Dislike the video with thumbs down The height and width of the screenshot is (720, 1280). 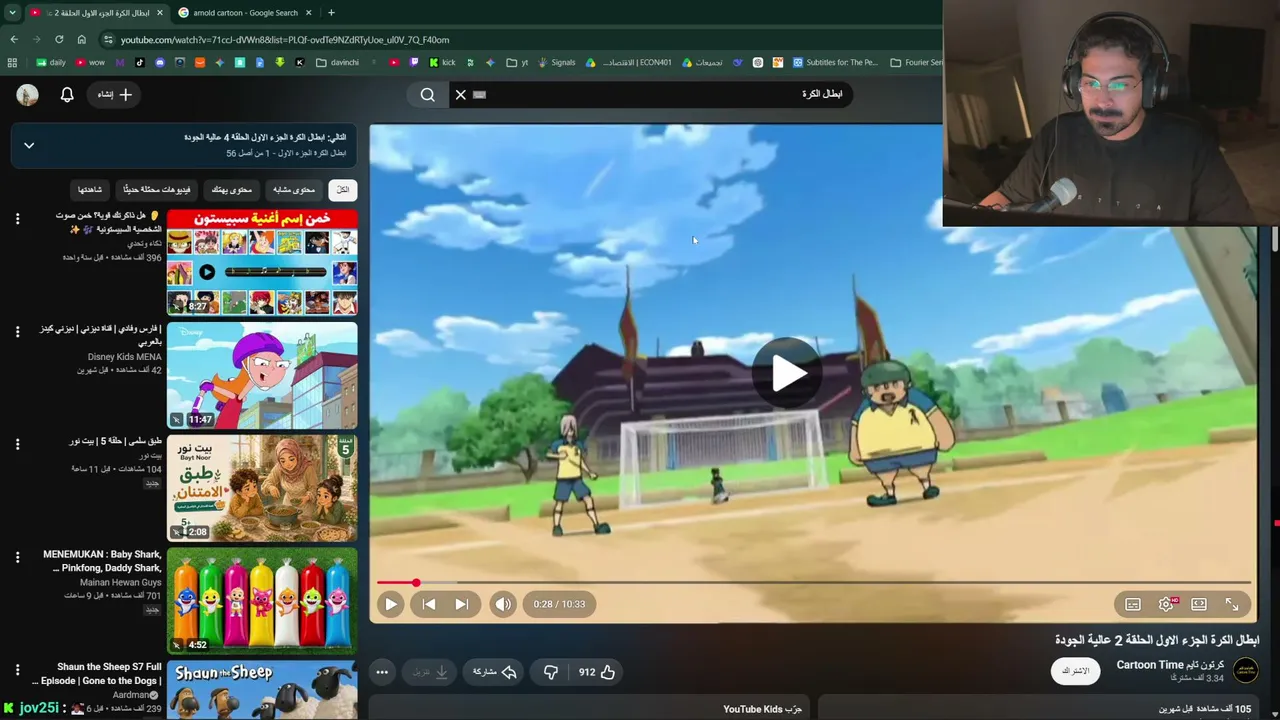click(x=551, y=672)
